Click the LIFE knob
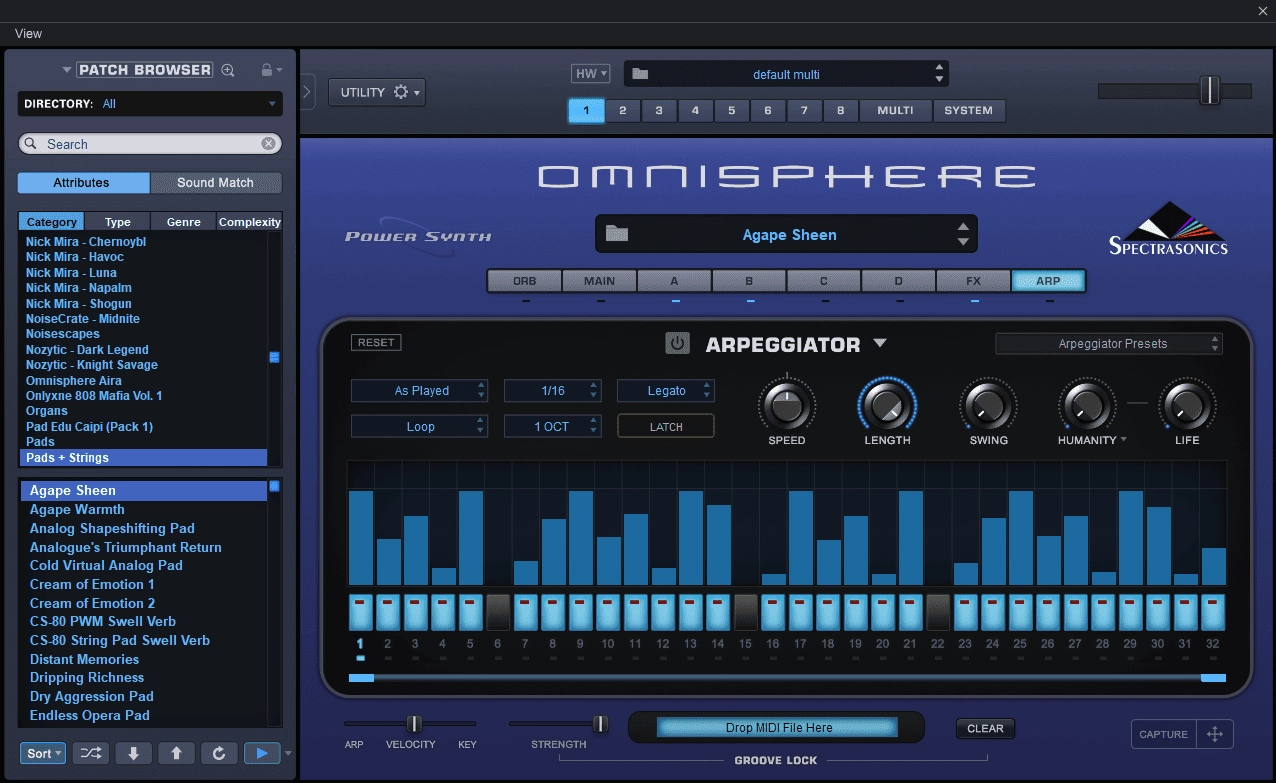This screenshot has width=1276, height=783. (x=1187, y=405)
